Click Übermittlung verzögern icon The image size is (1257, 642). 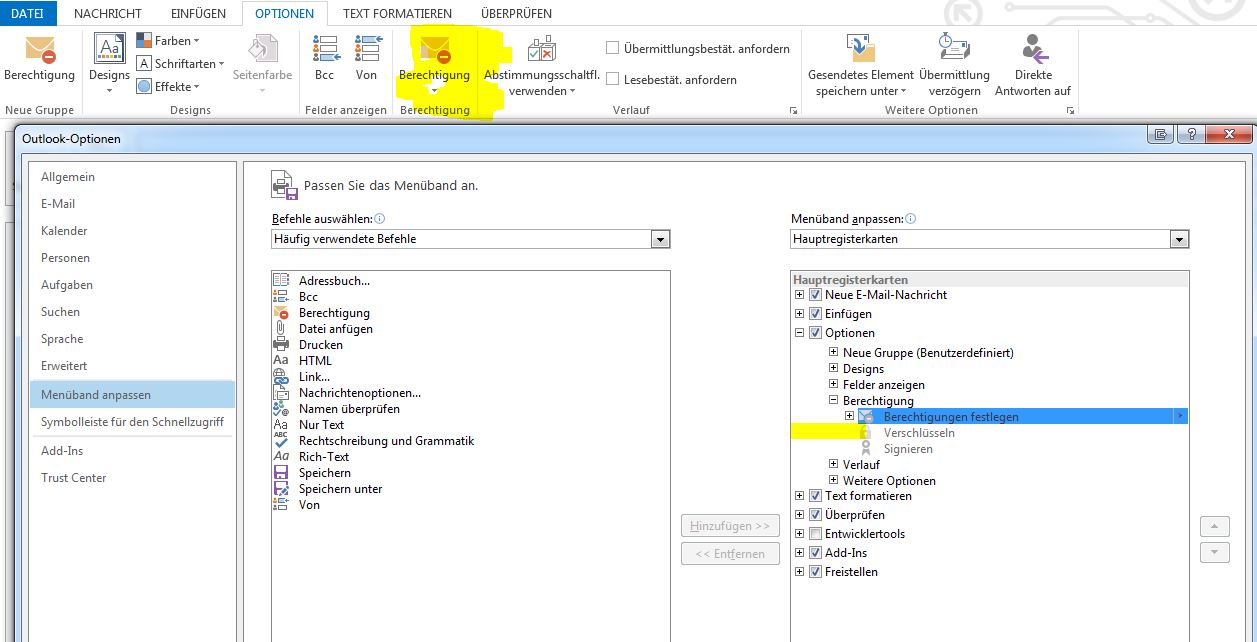[954, 48]
